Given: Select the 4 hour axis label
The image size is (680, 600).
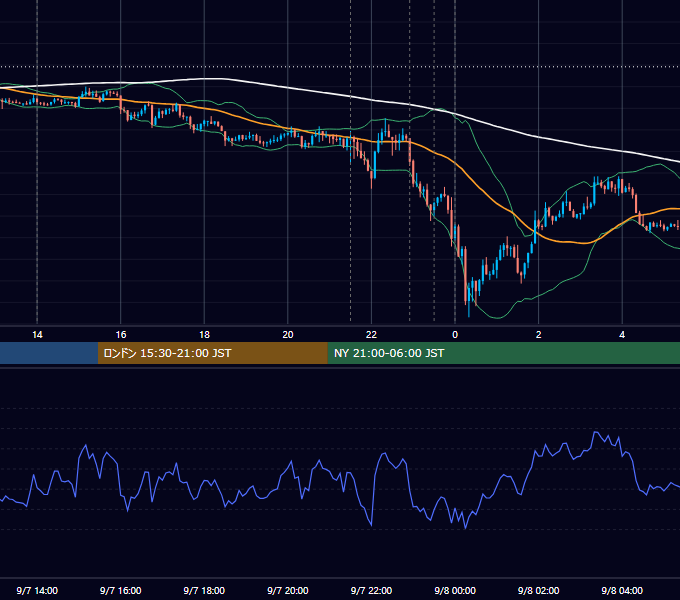Looking at the screenshot, I should tap(622, 335).
